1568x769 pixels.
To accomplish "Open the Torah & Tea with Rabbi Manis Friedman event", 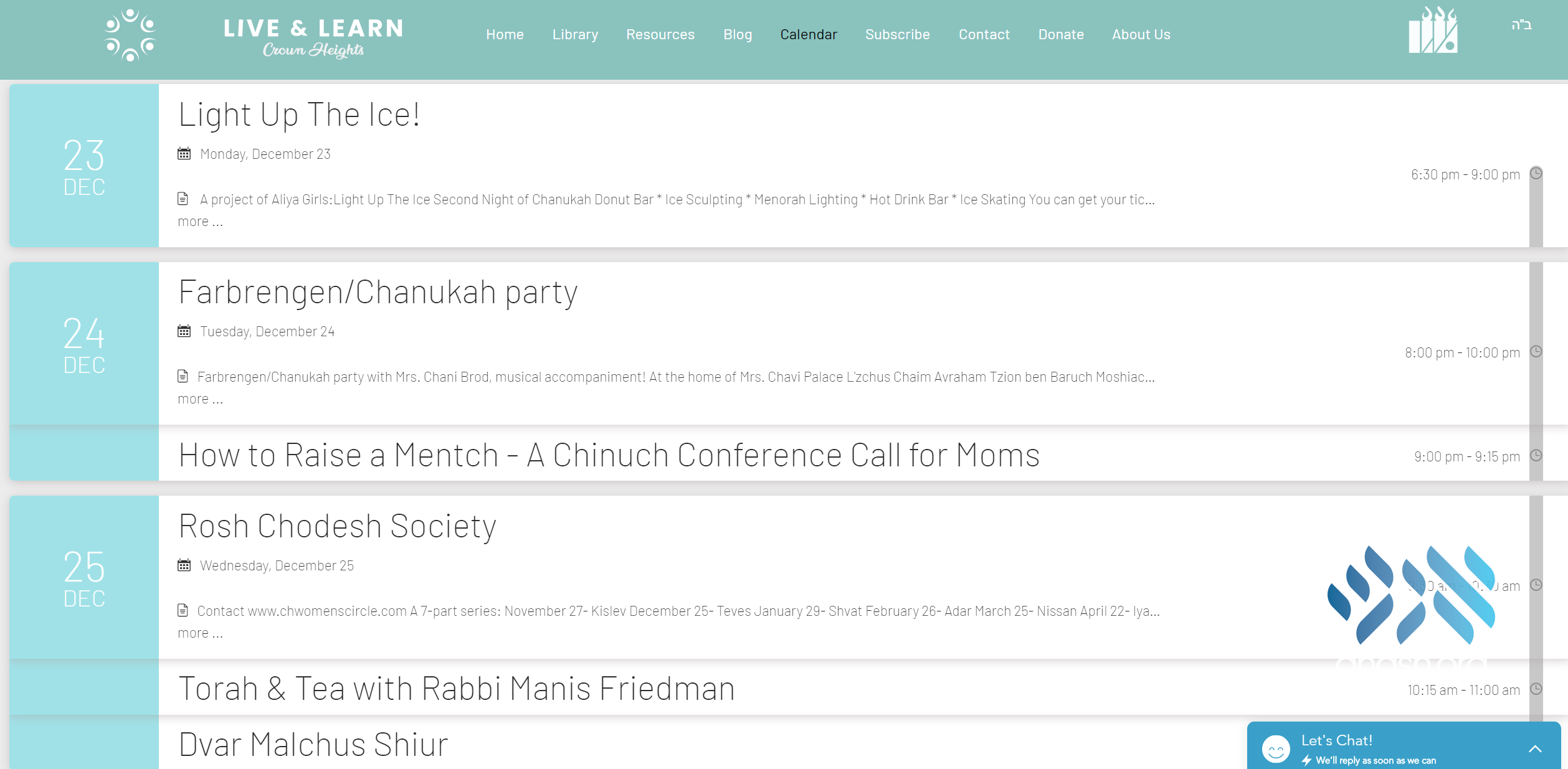I will coord(457,689).
